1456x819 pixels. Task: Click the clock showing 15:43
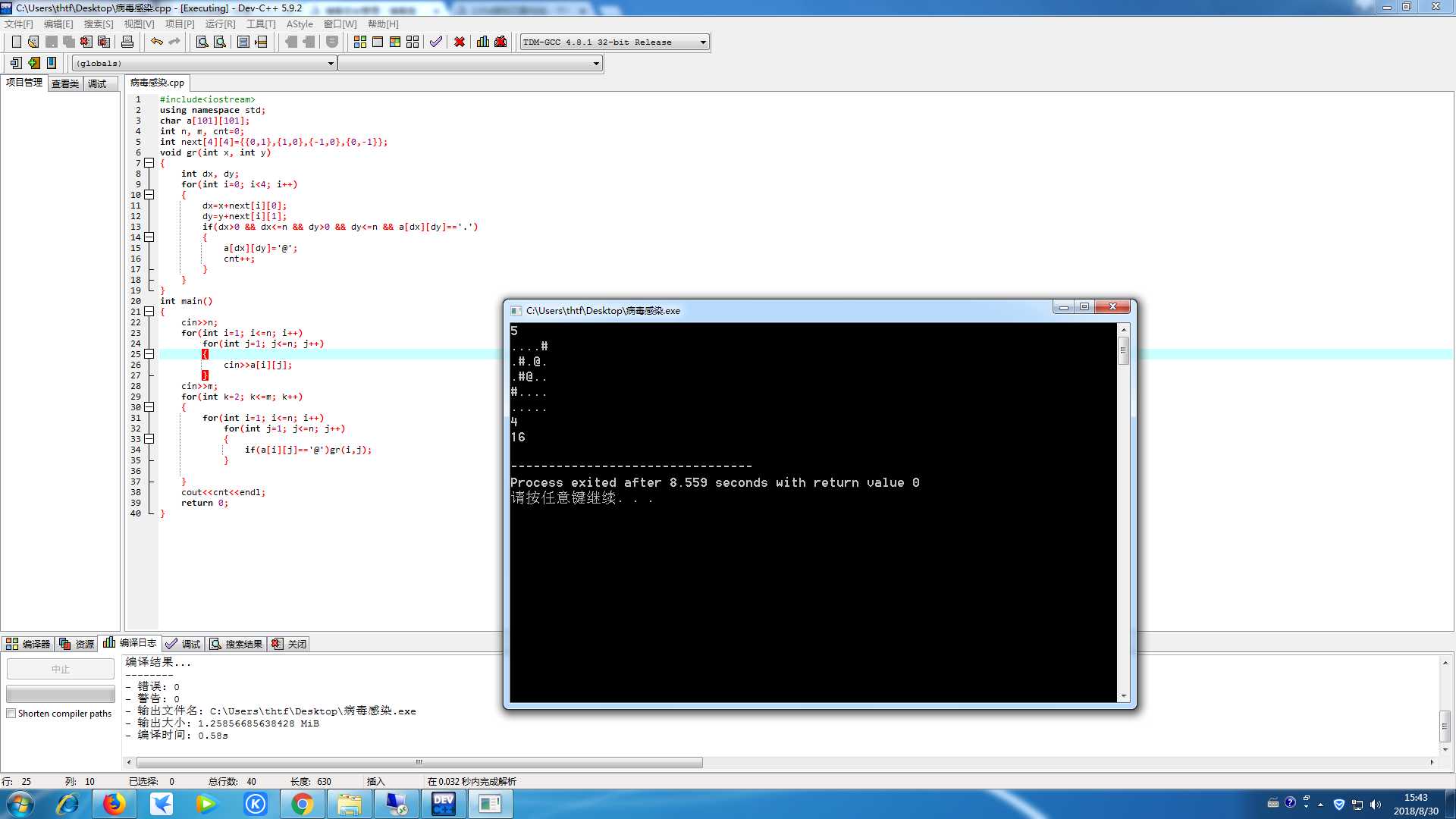[x=1416, y=798]
